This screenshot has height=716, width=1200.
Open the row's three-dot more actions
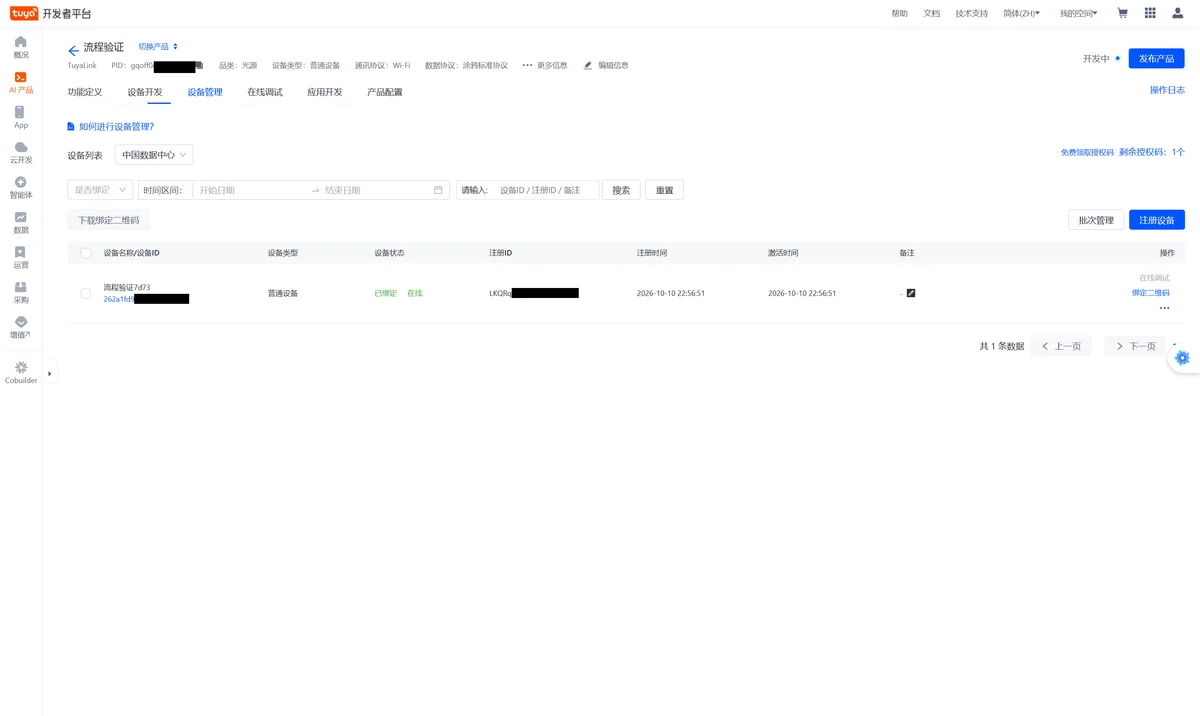(x=1164, y=308)
